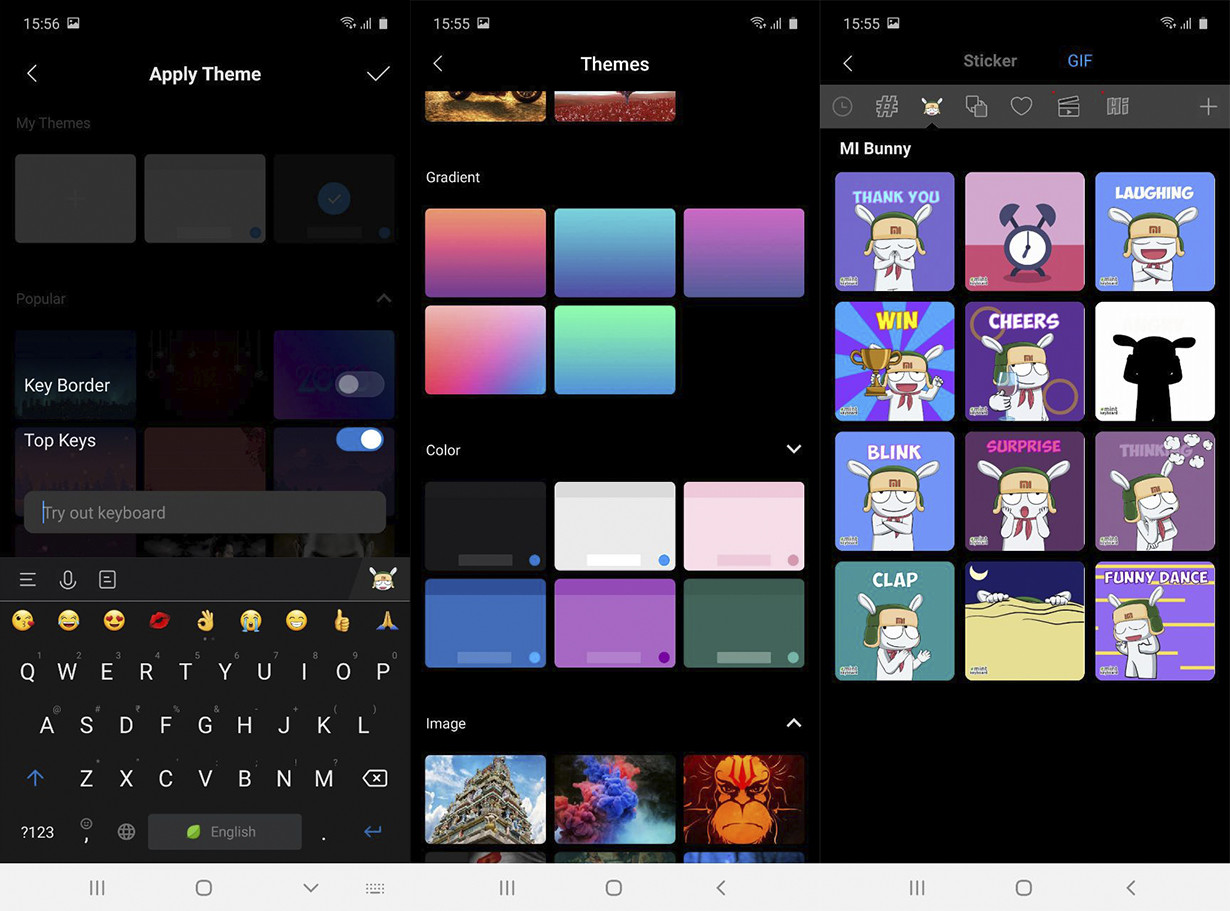Collapse the Image section

pyautogui.click(x=793, y=723)
